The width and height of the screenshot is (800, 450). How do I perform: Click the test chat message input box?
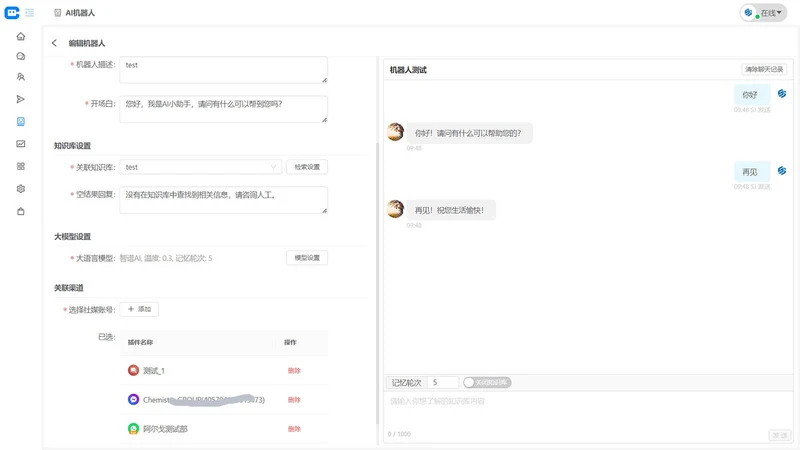pyautogui.click(x=588, y=410)
